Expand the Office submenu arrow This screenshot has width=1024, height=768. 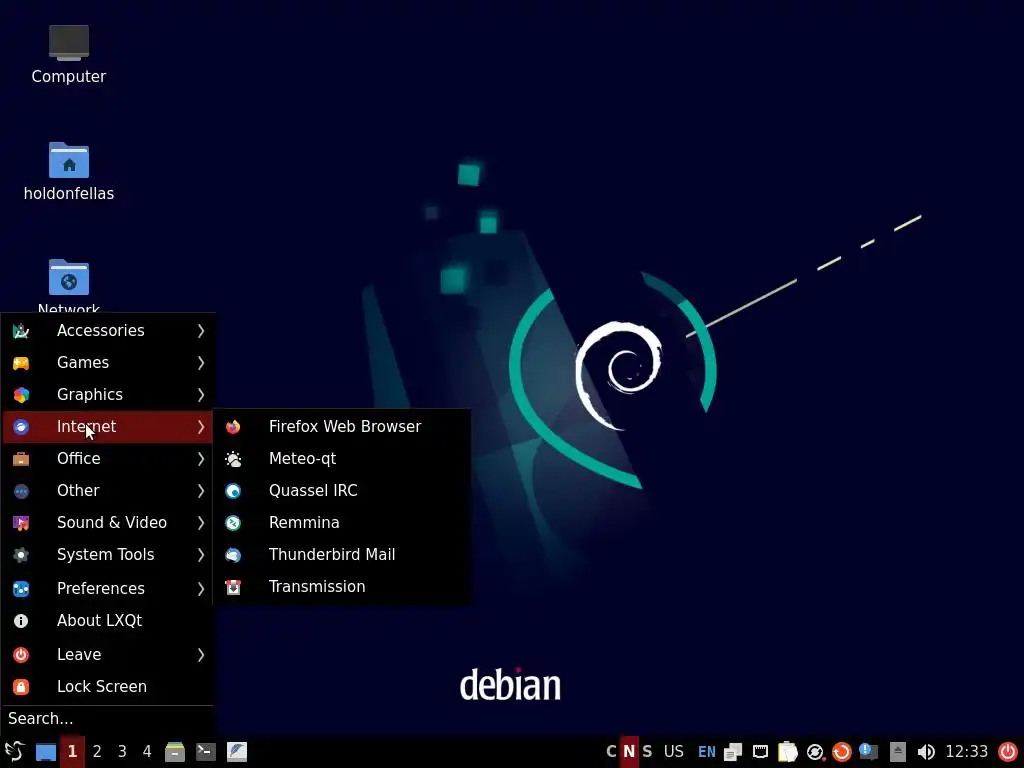(201, 458)
